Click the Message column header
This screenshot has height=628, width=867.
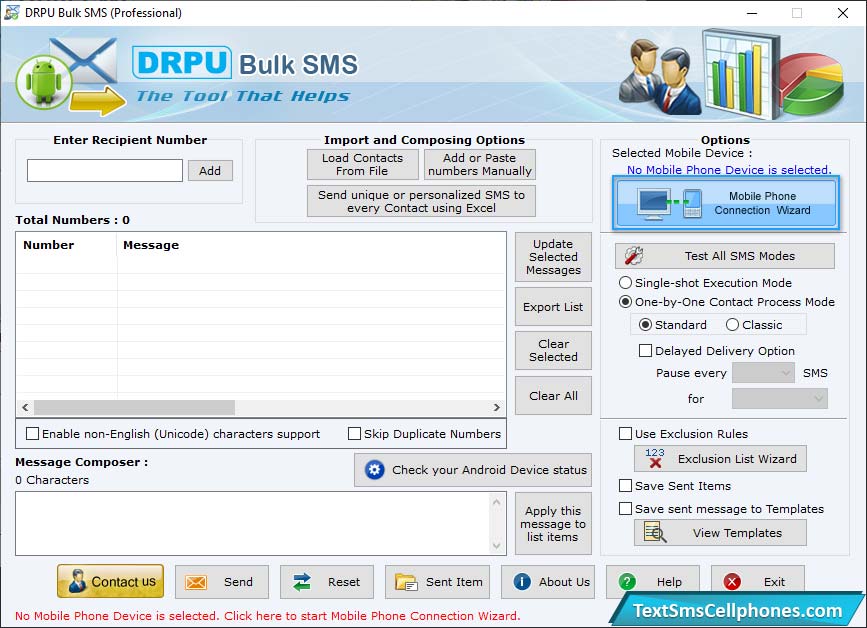click(311, 245)
